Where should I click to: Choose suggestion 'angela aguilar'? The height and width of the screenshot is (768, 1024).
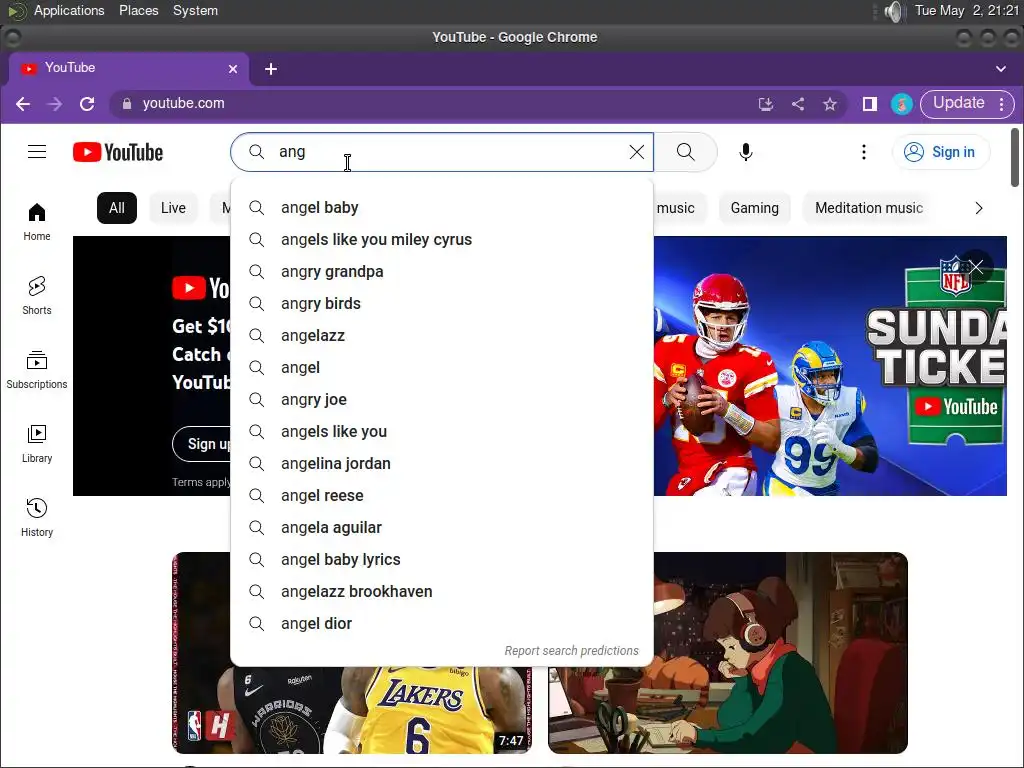click(442, 528)
